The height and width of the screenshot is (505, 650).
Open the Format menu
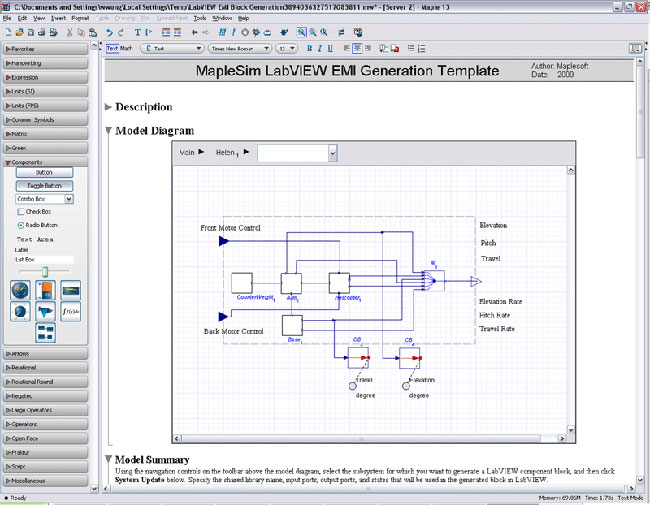pyautogui.click(x=80, y=18)
